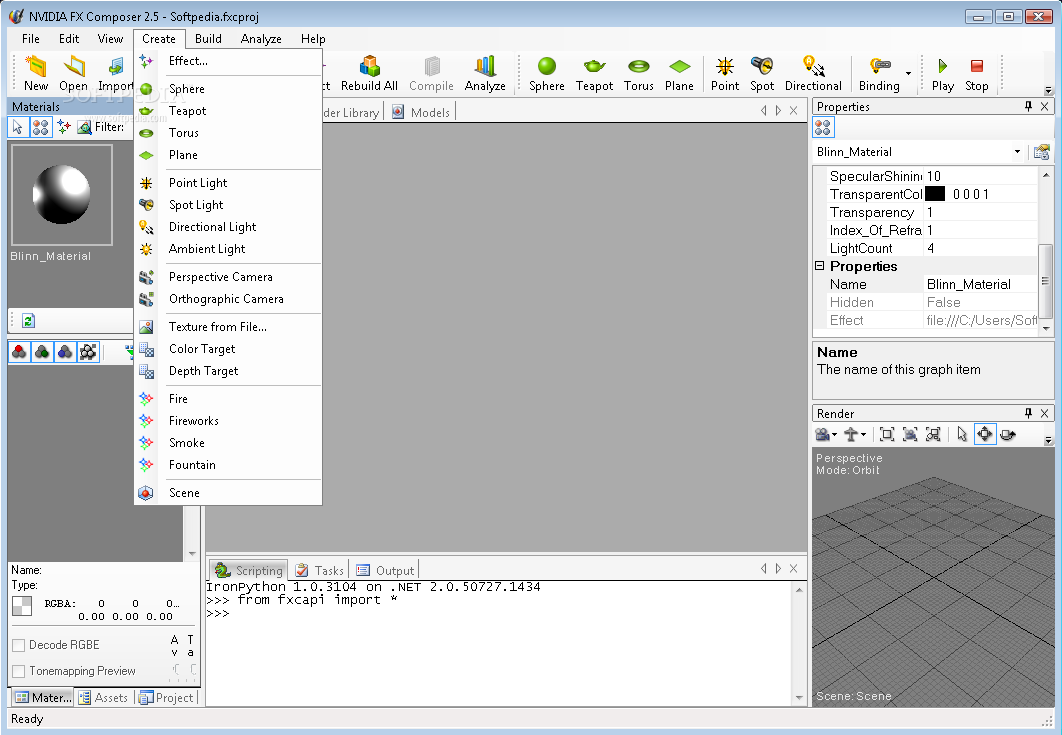1062x735 pixels.
Task: Add a Point light from the toolbar
Action: click(x=725, y=73)
